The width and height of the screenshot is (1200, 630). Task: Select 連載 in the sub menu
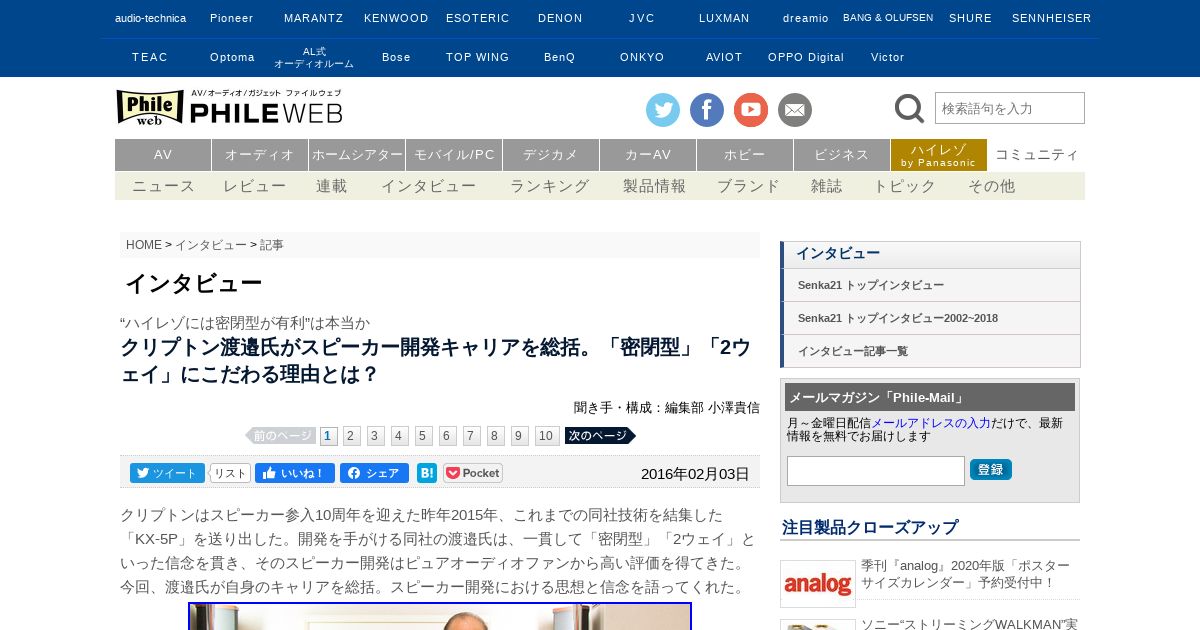(x=332, y=186)
